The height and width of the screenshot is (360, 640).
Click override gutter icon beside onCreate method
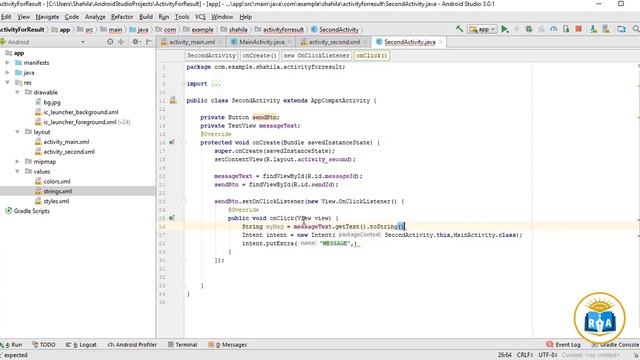pos(172,142)
